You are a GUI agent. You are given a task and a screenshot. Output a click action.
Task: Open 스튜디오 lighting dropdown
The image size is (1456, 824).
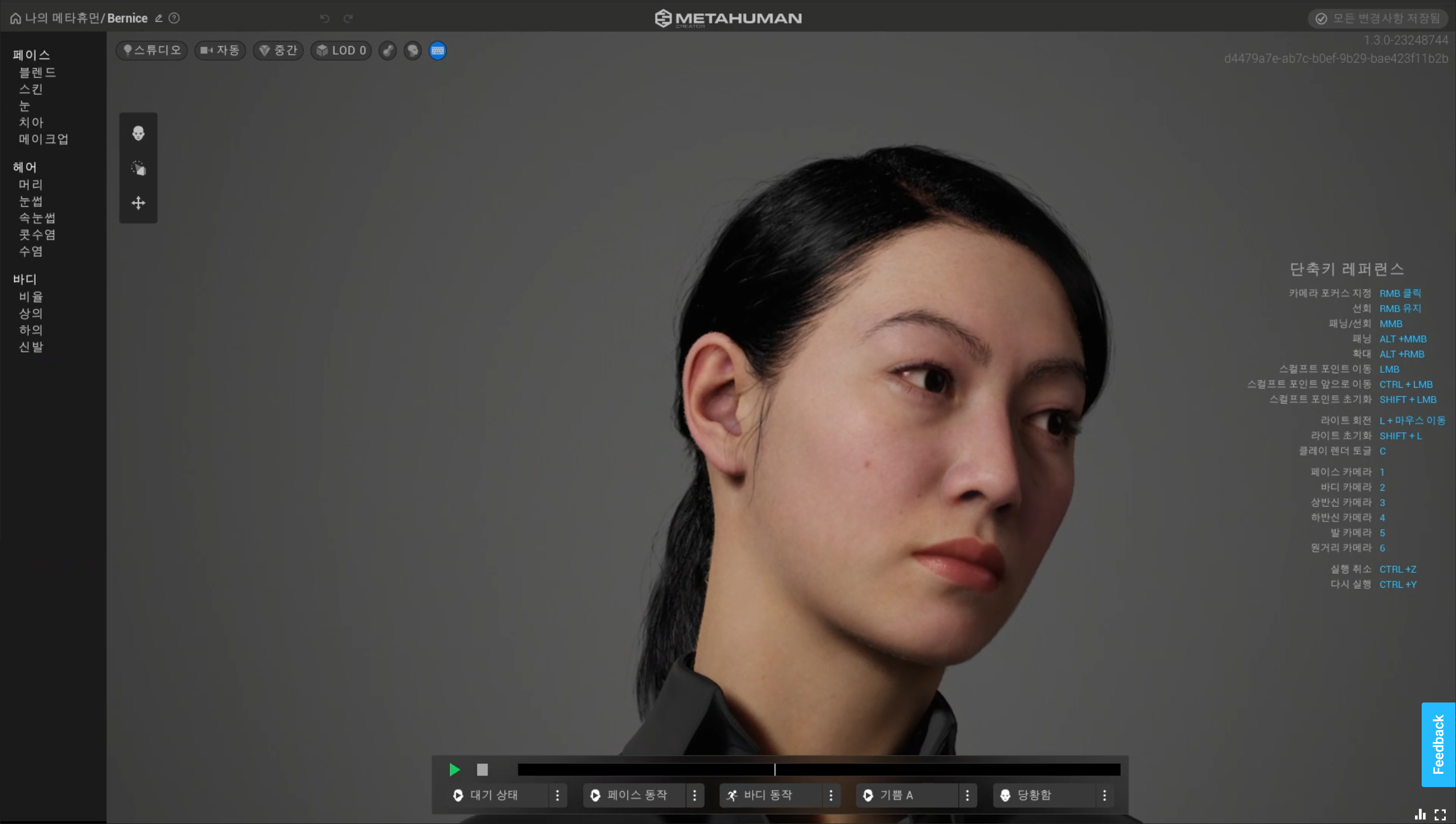[x=152, y=50]
